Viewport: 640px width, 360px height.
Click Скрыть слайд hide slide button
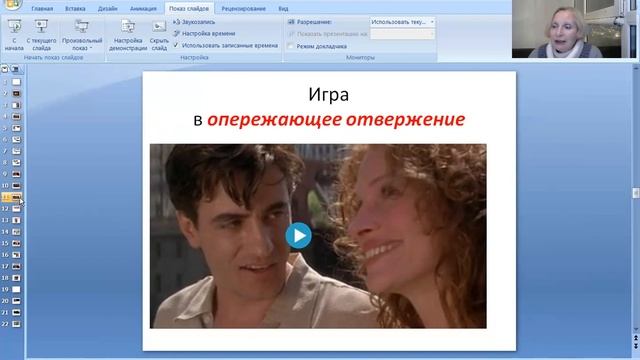point(159,35)
